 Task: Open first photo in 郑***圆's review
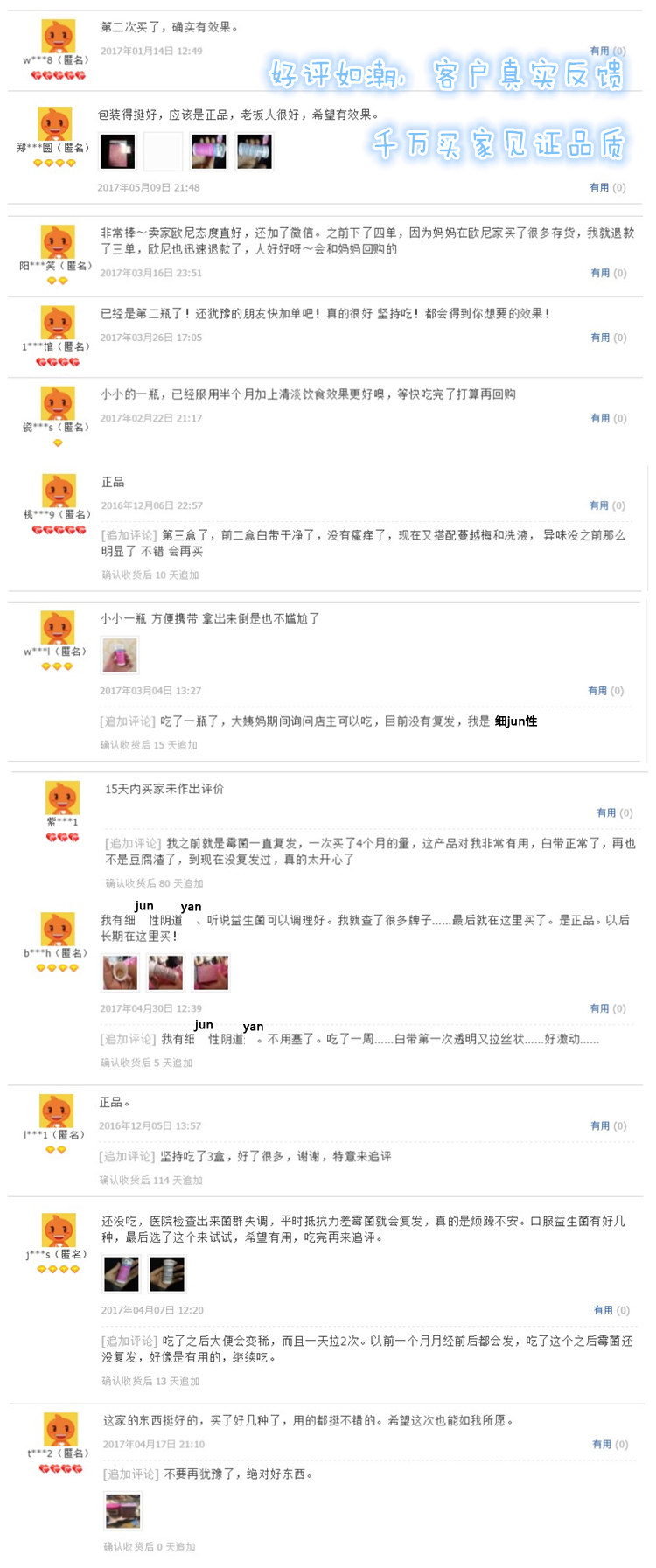click(117, 151)
